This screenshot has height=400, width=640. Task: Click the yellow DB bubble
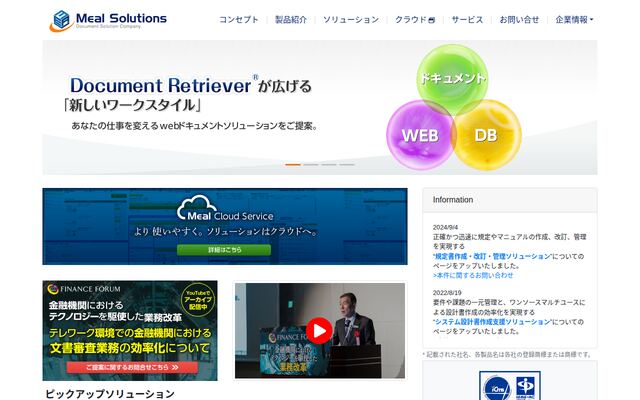point(487,136)
